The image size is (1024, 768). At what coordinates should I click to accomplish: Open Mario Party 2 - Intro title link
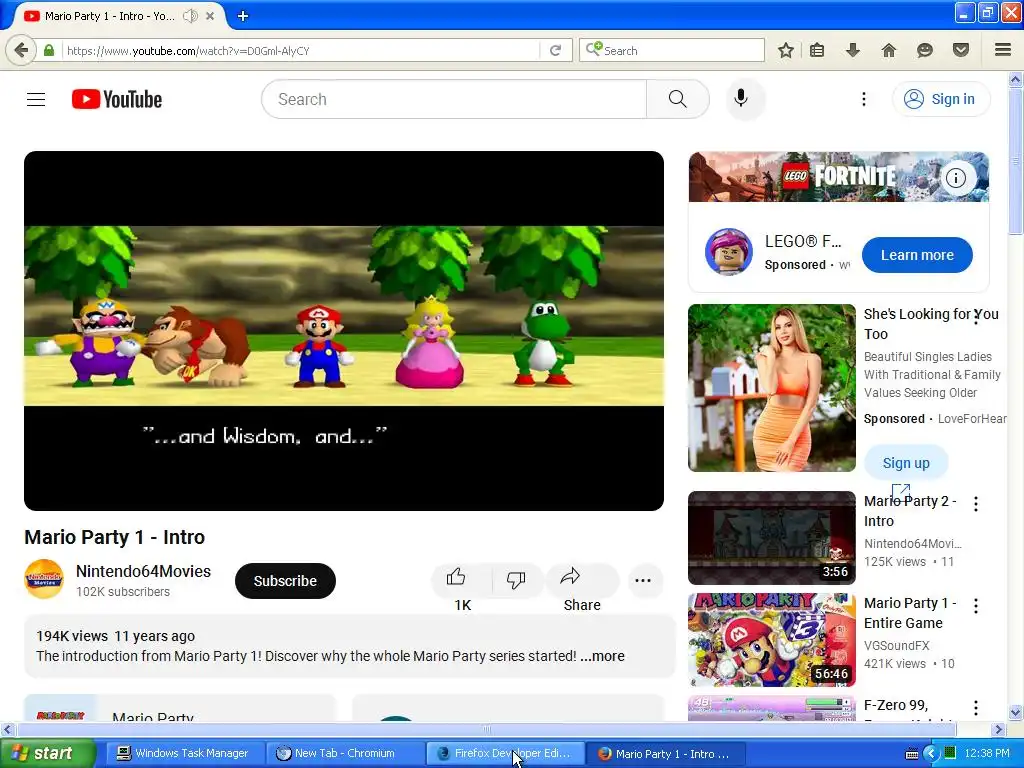[x=910, y=511]
